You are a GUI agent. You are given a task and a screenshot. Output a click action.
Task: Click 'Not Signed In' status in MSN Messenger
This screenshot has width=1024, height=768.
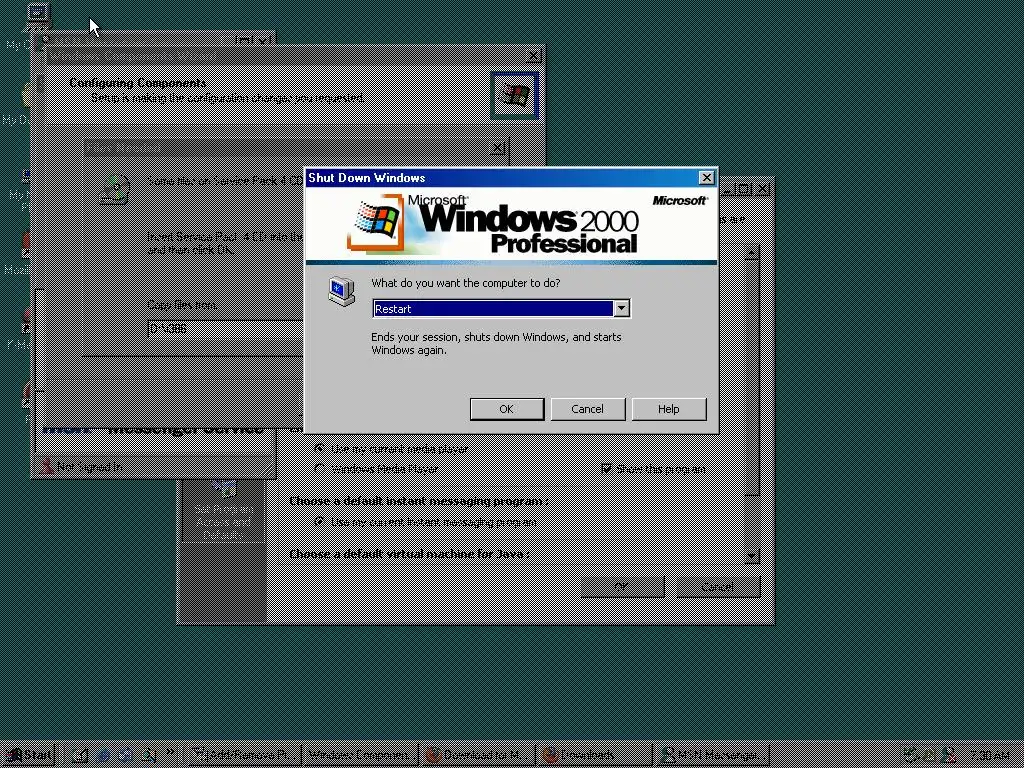[89, 466]
